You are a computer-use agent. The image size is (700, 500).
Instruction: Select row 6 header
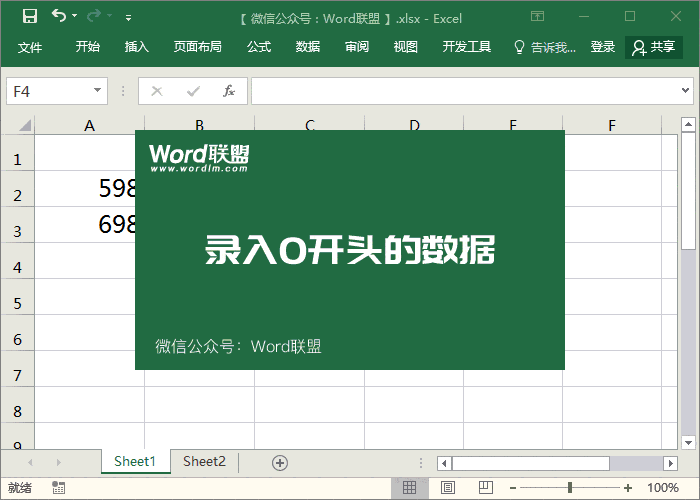tap(17, 333)
